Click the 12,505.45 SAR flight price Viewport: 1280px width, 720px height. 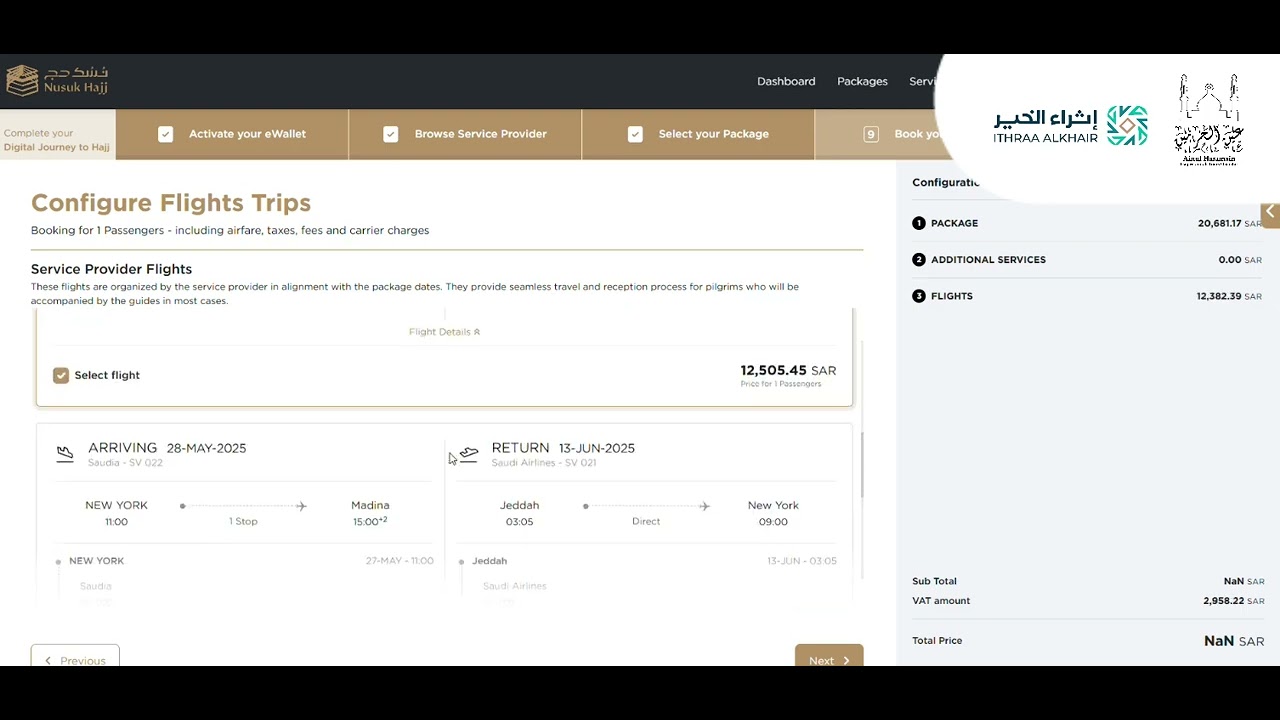pyautogui.click(x=788, y=370)
